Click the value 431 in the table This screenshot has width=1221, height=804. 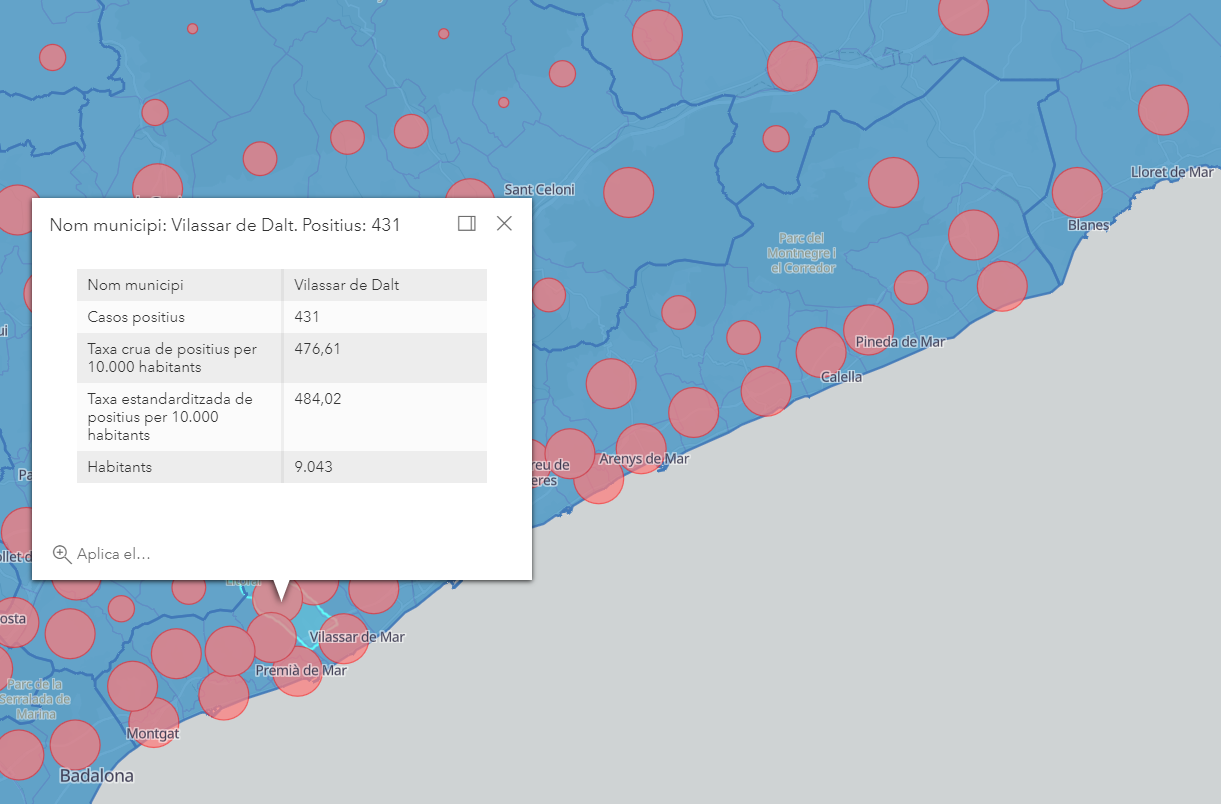click(x=307, y=317)
